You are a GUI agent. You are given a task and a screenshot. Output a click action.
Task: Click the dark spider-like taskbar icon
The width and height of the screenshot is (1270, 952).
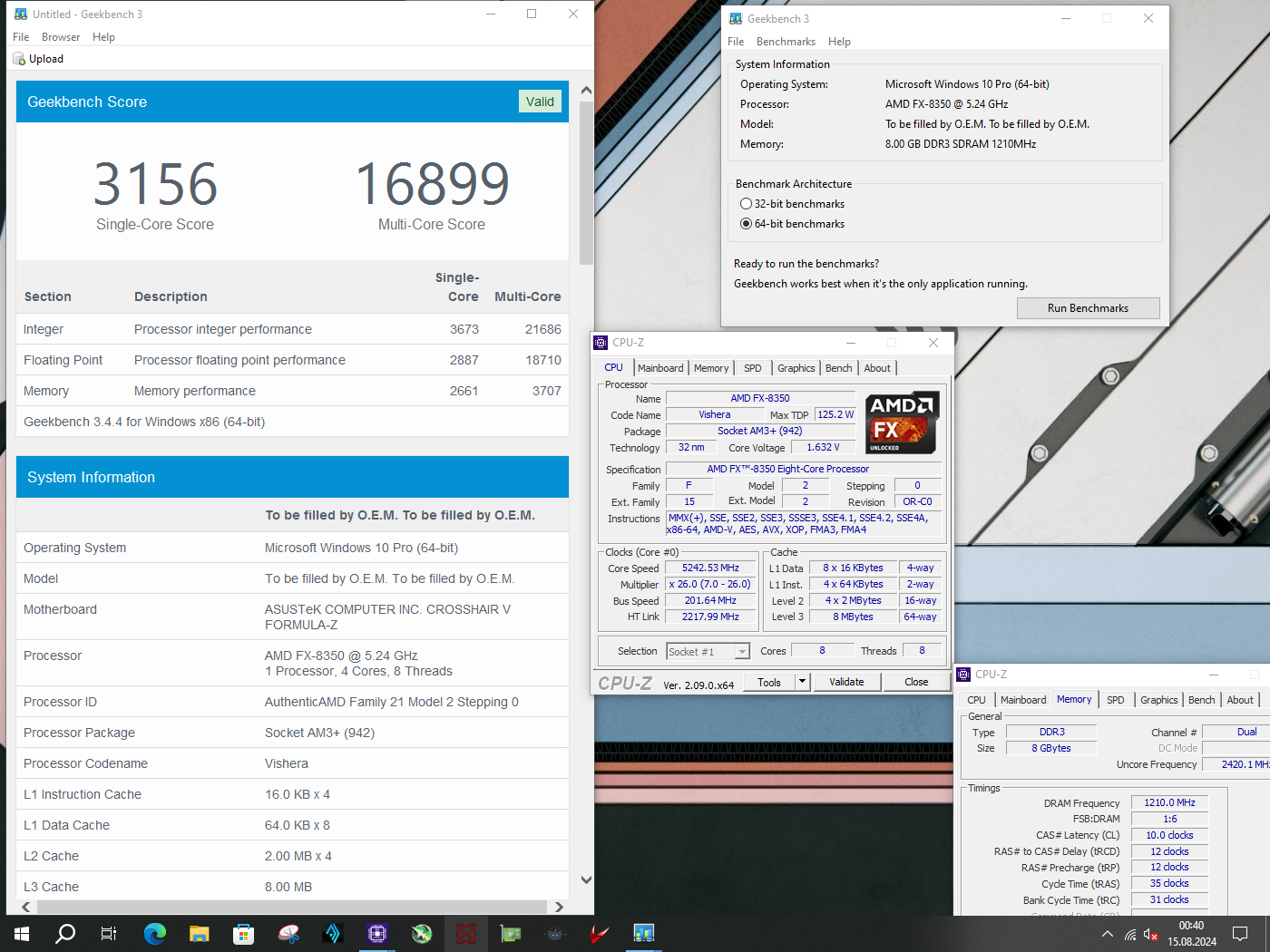[x=555, y=933]
